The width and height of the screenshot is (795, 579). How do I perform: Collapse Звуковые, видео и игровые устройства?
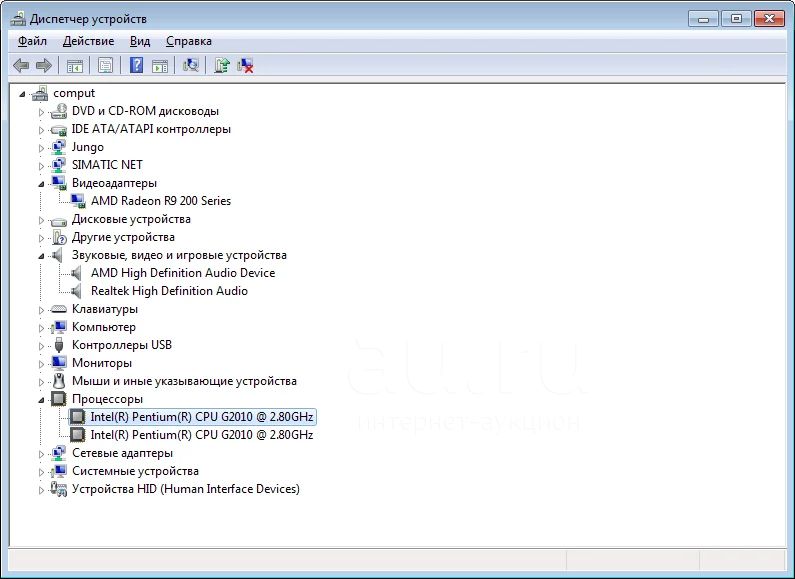point(42,257)
